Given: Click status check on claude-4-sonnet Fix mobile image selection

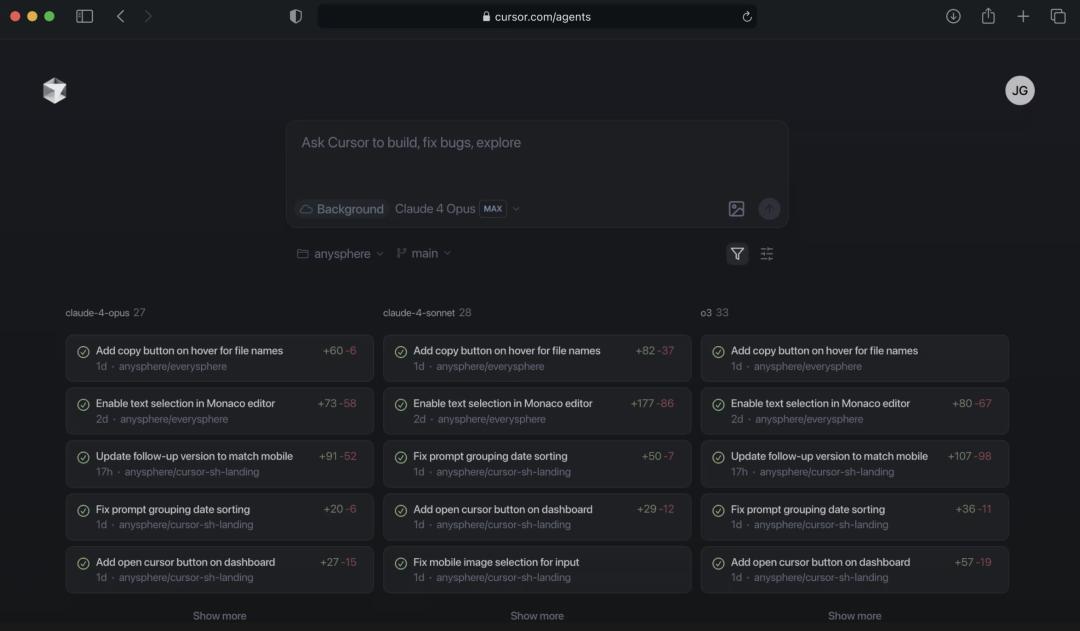Looking at the screenshot, I should click(x=401, y=563).
